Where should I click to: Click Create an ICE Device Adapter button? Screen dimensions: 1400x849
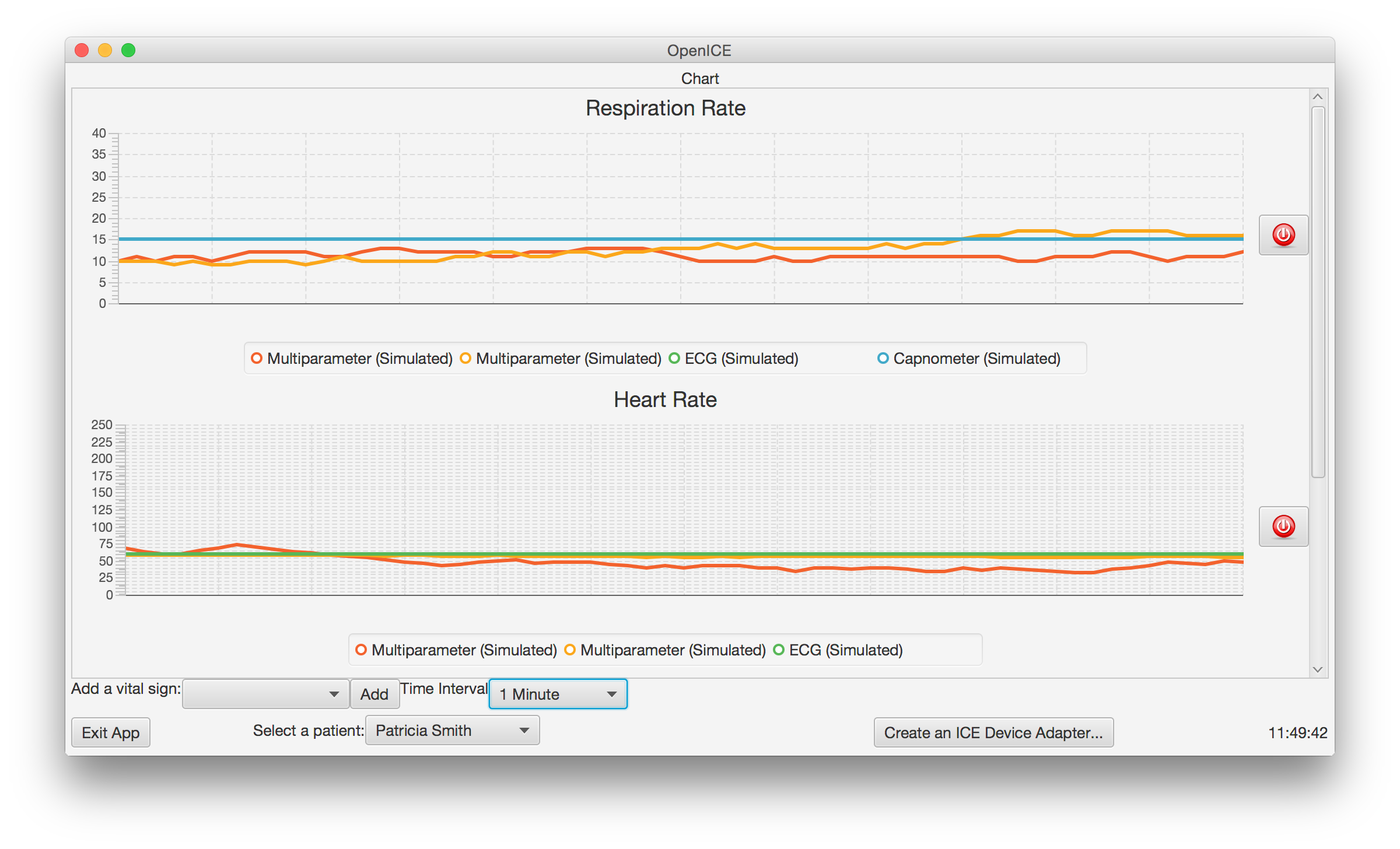(x=993, y=732)
